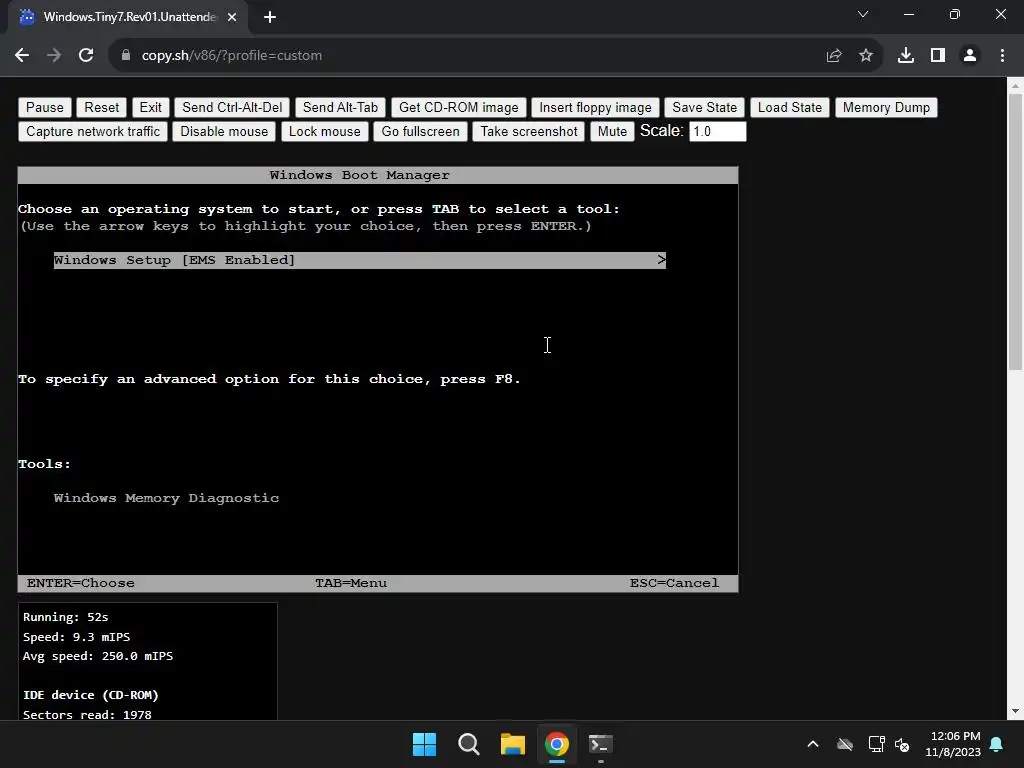Screen dimensions: 1024x768
Task: Click the 'Speed: 9.3 mIPS' status line
Action: 76,637
